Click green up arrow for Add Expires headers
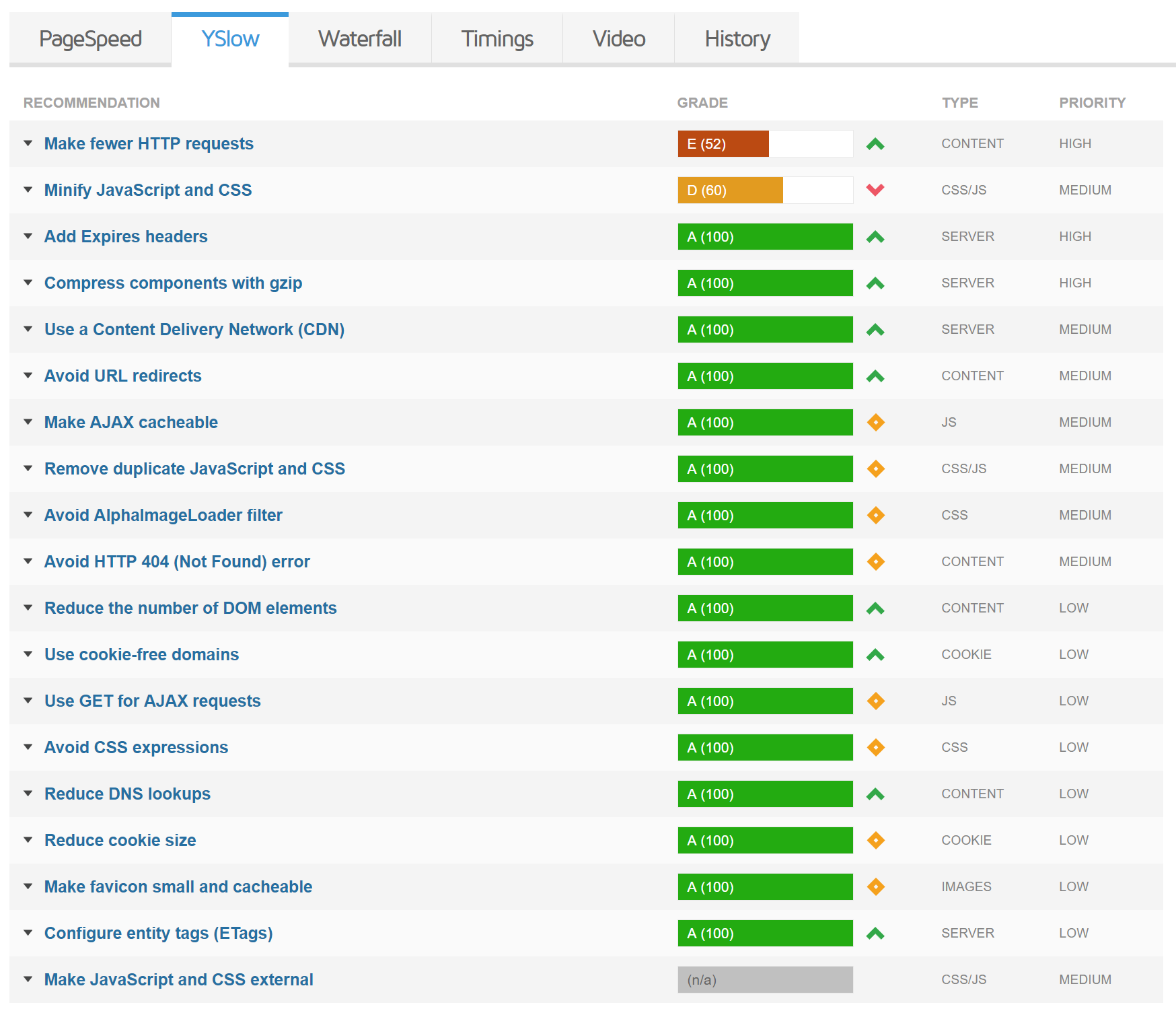The height and width of the screenshot is (1015, 1176). (875, 237)
